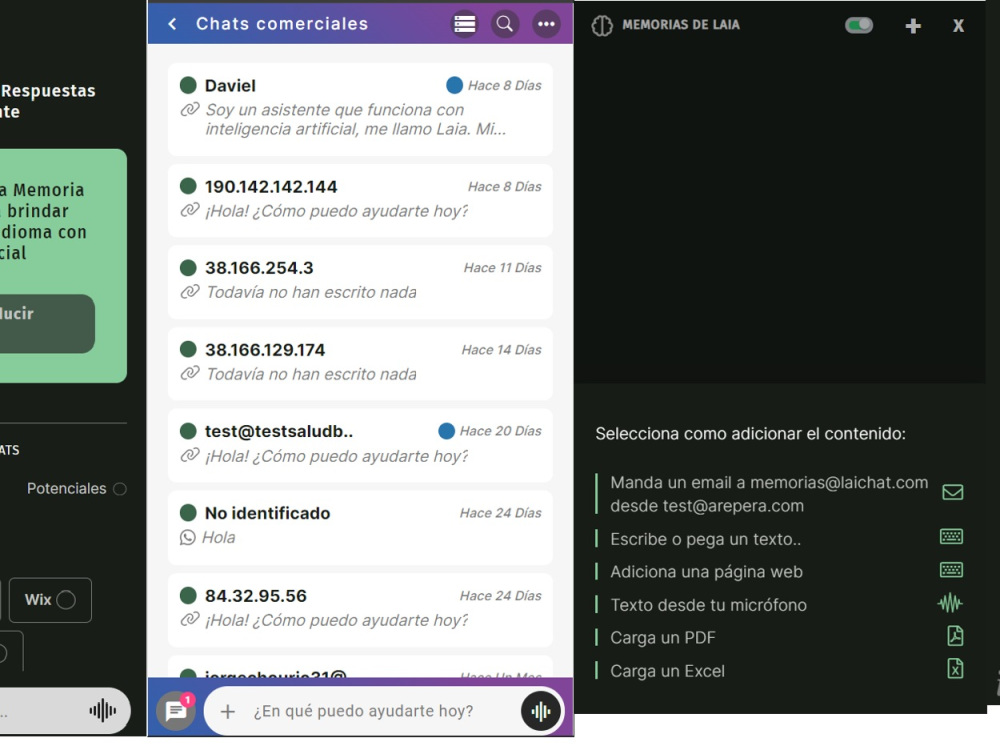Click the waveform icon for microphone text
This screenshot has width=1000, height=750.
pyautogui.click(x=950, y=603)
